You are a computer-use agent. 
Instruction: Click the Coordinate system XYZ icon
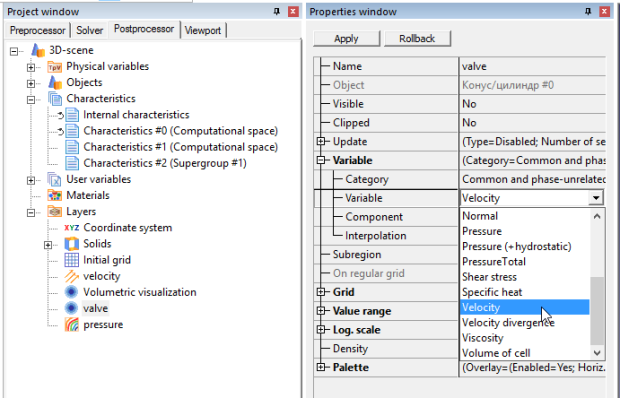pos(72,228)
